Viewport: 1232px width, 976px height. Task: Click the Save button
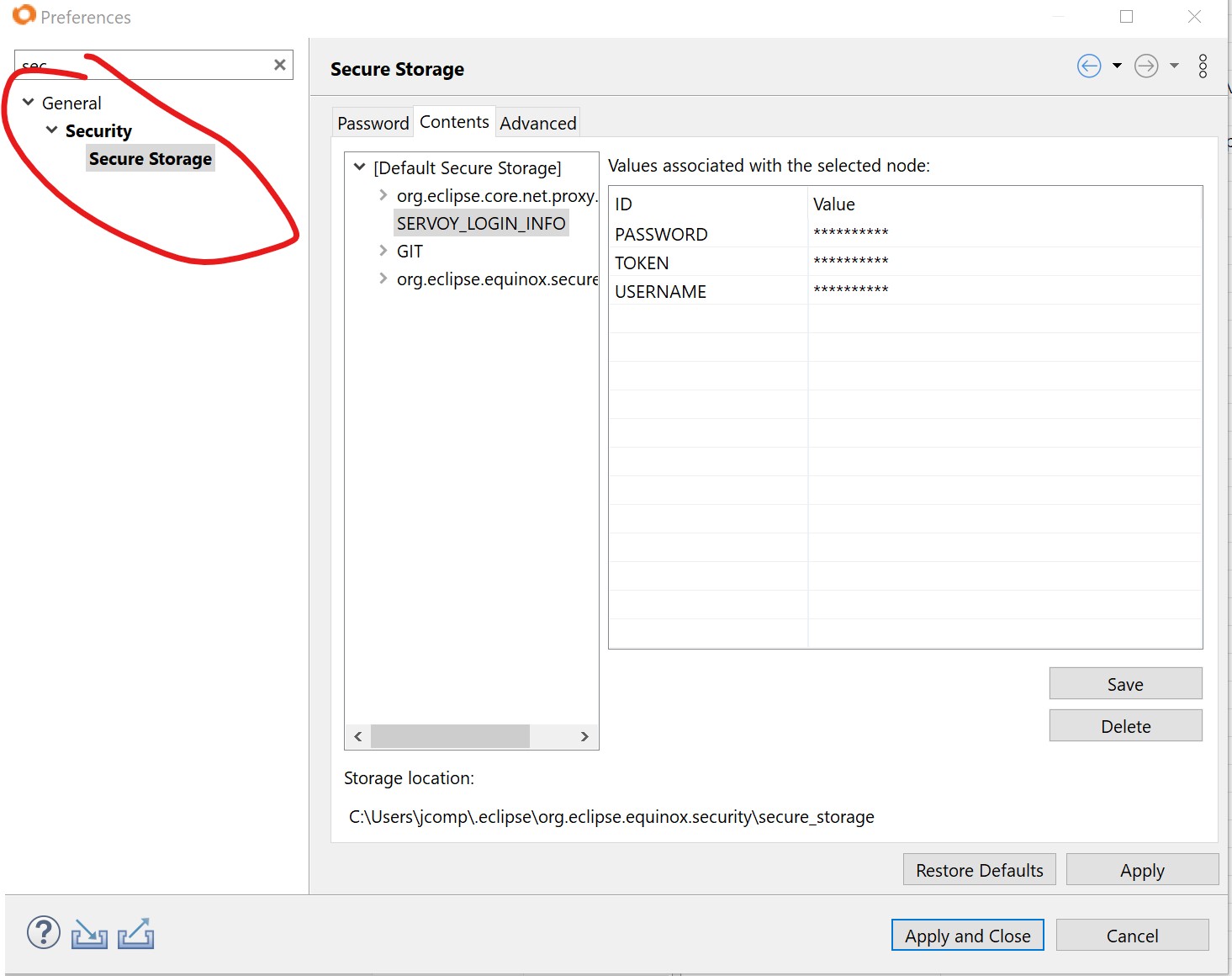1125,684
